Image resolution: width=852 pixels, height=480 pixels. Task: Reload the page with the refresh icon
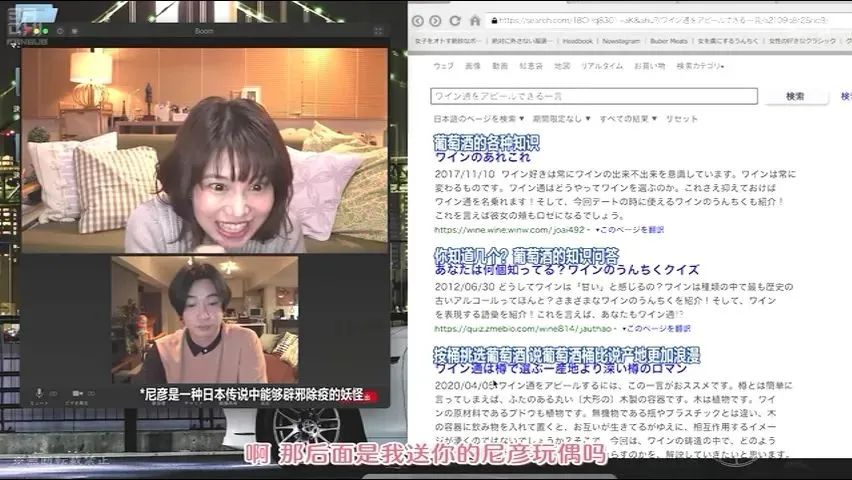click(x=455, y=21)
